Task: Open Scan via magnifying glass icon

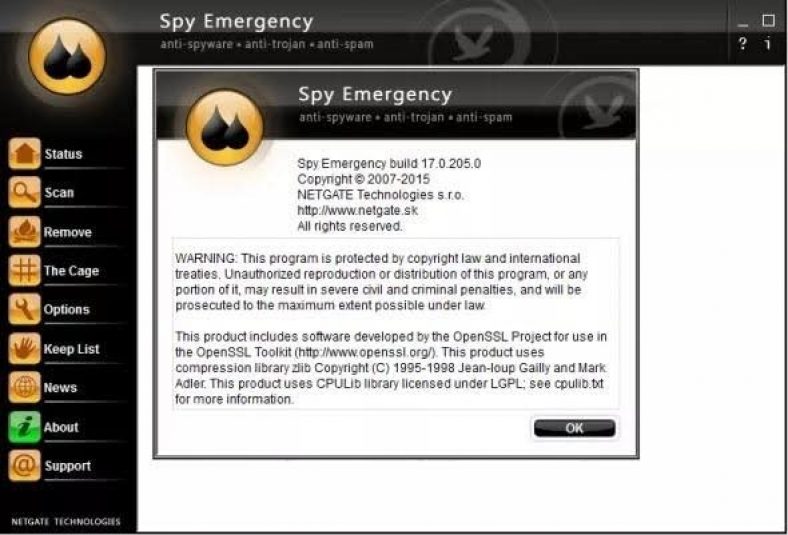Action: click(x=24, y=192)
